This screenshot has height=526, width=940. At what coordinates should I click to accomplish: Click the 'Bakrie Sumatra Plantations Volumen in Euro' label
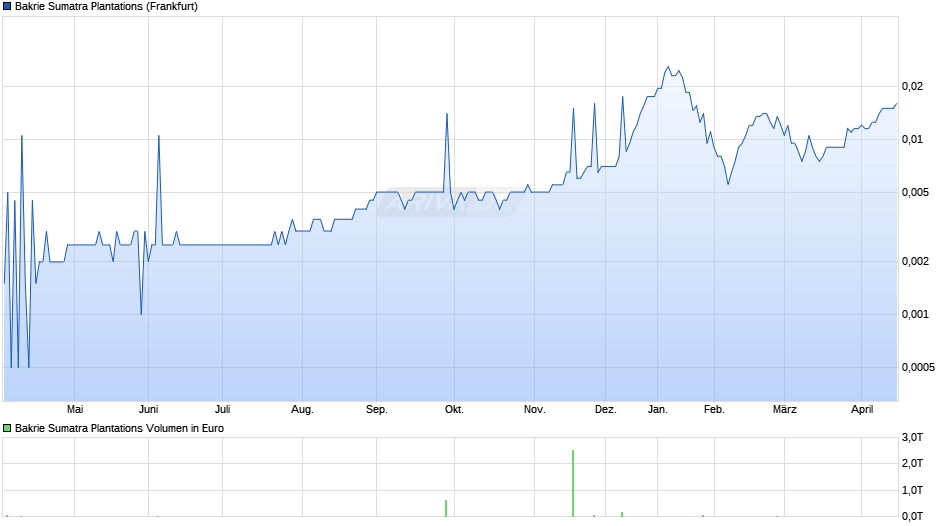pyautogui.click(x=119, y=428)
